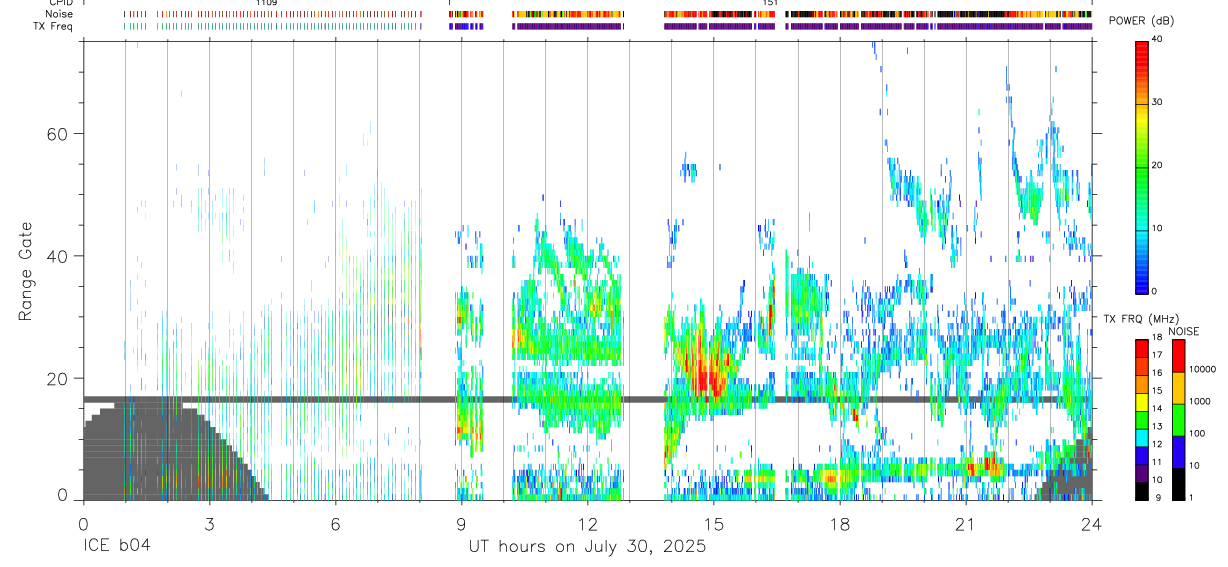Select the black 9 MHz TX FRQ swatch
The image size is (1228, 567).
tap(1140, 492)
